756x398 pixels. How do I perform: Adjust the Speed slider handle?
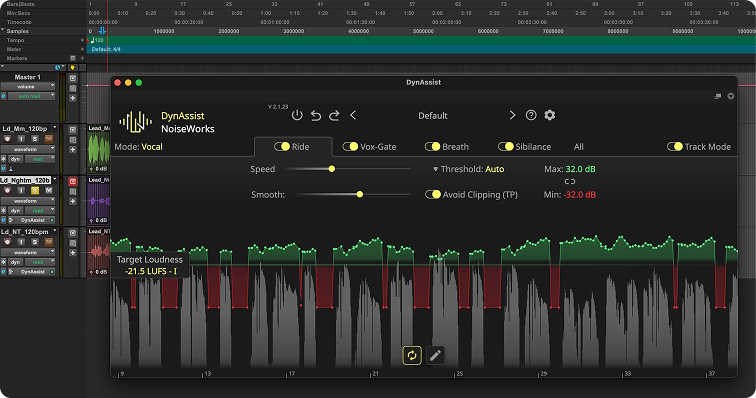[x=331, y=169]
